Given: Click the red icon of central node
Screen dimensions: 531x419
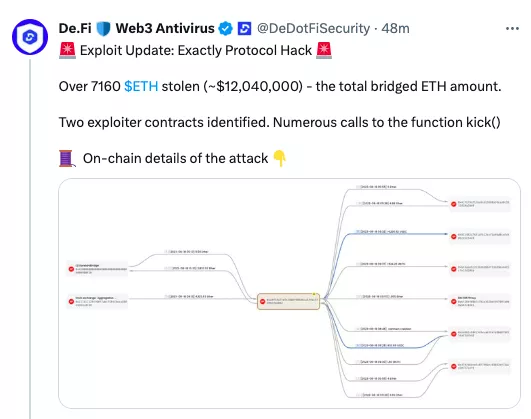Looking at the screenshot, I should click(x=262, y=301).
